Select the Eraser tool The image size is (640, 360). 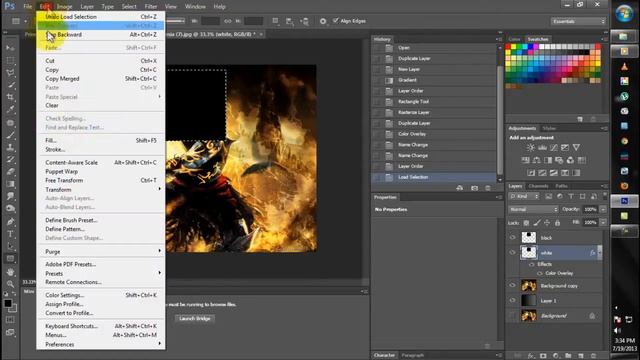pyautogui.click(x=10, y=171)
